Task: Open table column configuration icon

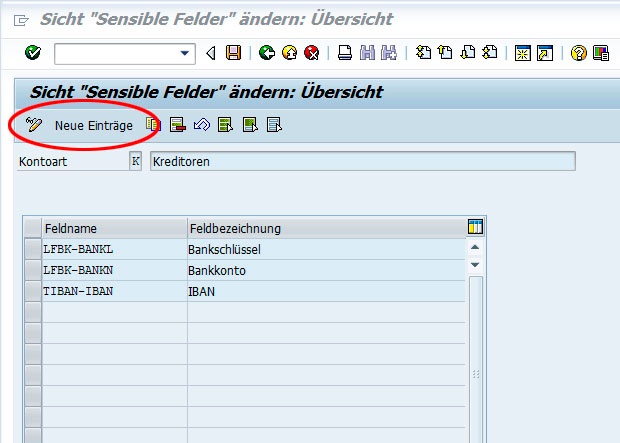Action: click(x=475, y=227)
